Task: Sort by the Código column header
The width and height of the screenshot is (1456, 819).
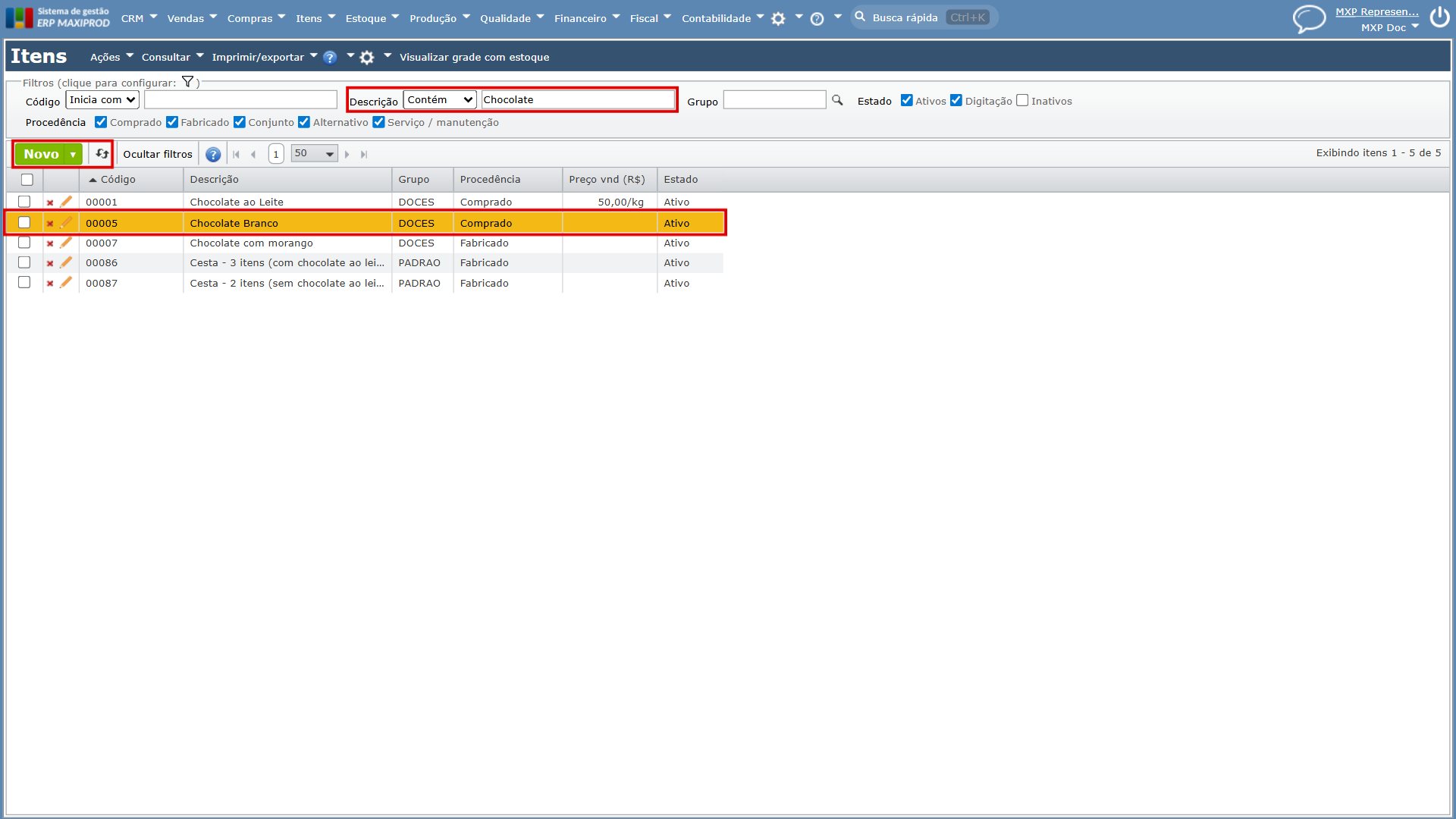Action: pos(118,180)
